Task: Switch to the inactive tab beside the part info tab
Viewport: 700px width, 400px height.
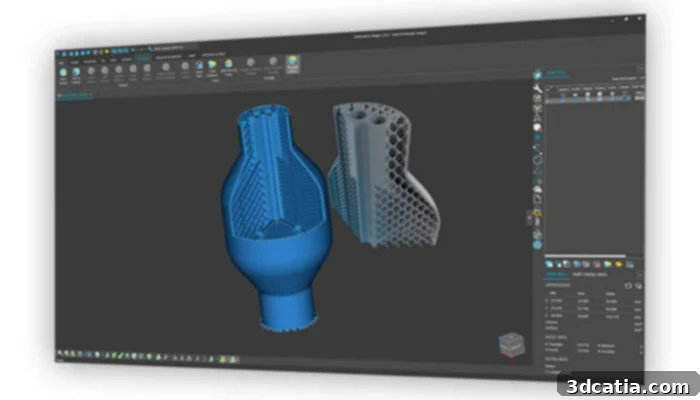Action: click(589, 275)
